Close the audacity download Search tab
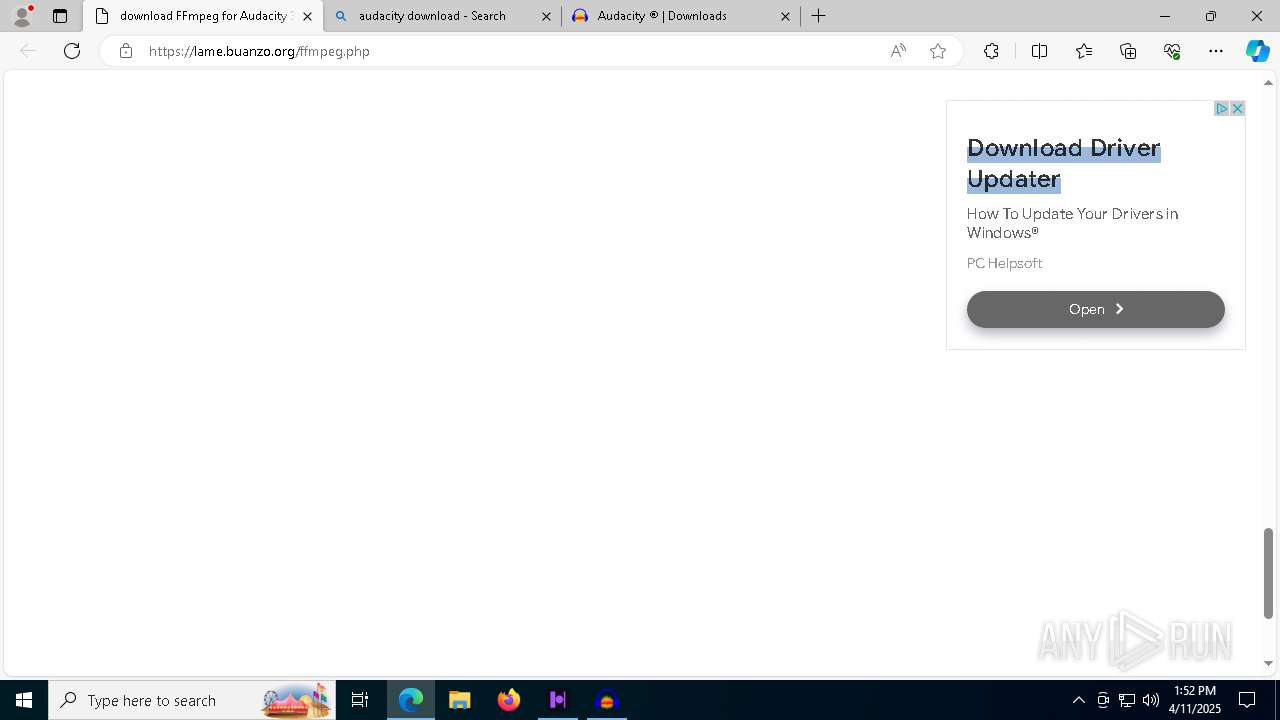Viewport: 1280px width, 720px height. coord(546,16)
